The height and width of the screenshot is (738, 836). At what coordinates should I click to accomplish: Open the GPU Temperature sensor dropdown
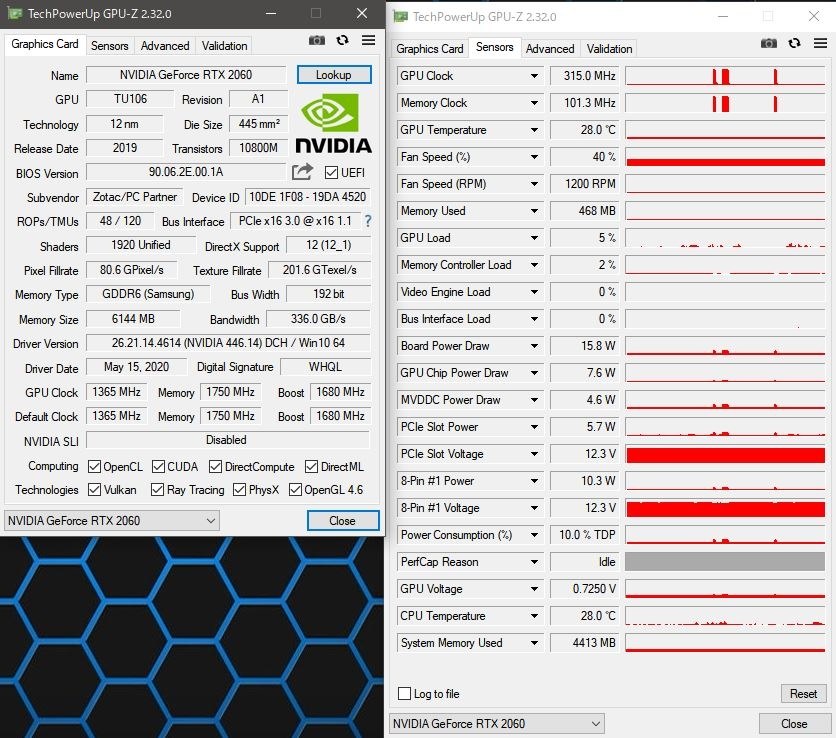coord(534,130)
